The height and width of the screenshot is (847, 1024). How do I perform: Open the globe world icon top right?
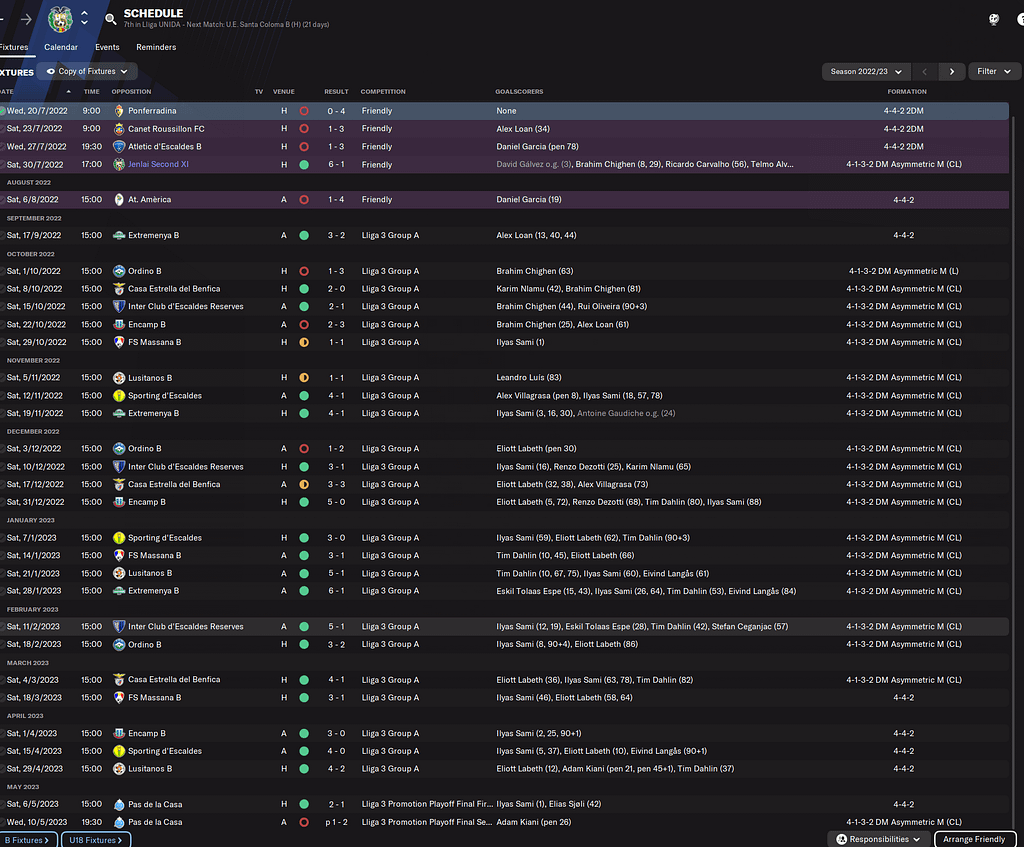tap(994, 19)
